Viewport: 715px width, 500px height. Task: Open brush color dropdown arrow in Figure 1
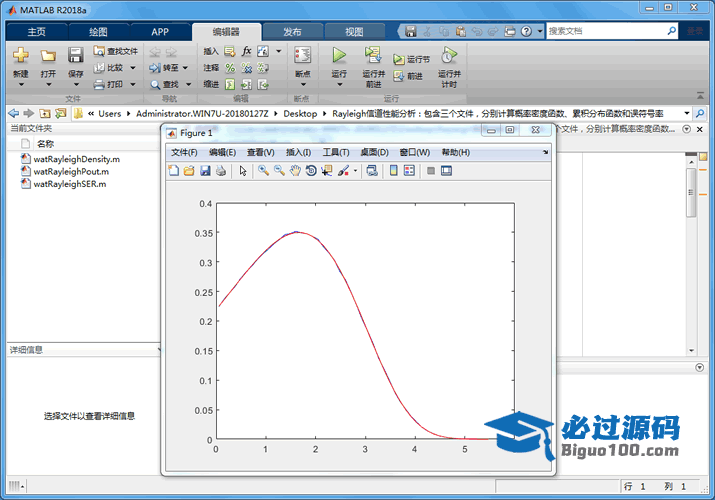355,171
